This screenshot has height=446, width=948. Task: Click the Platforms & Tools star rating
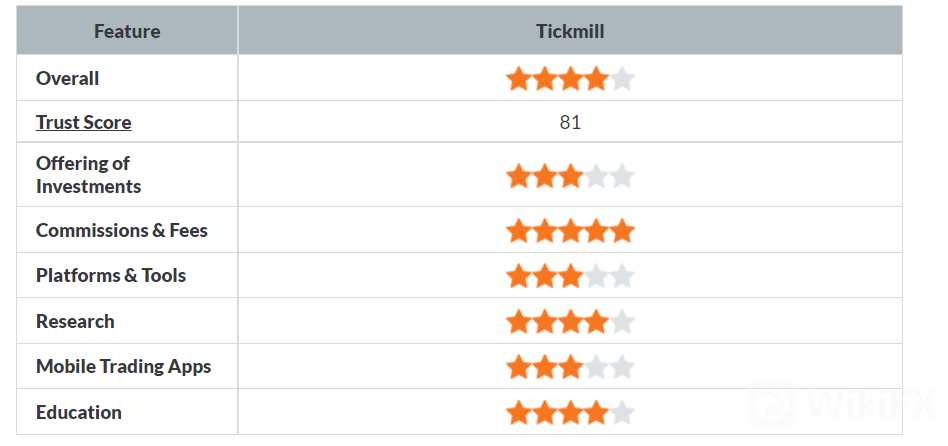(x=570, y=276)
